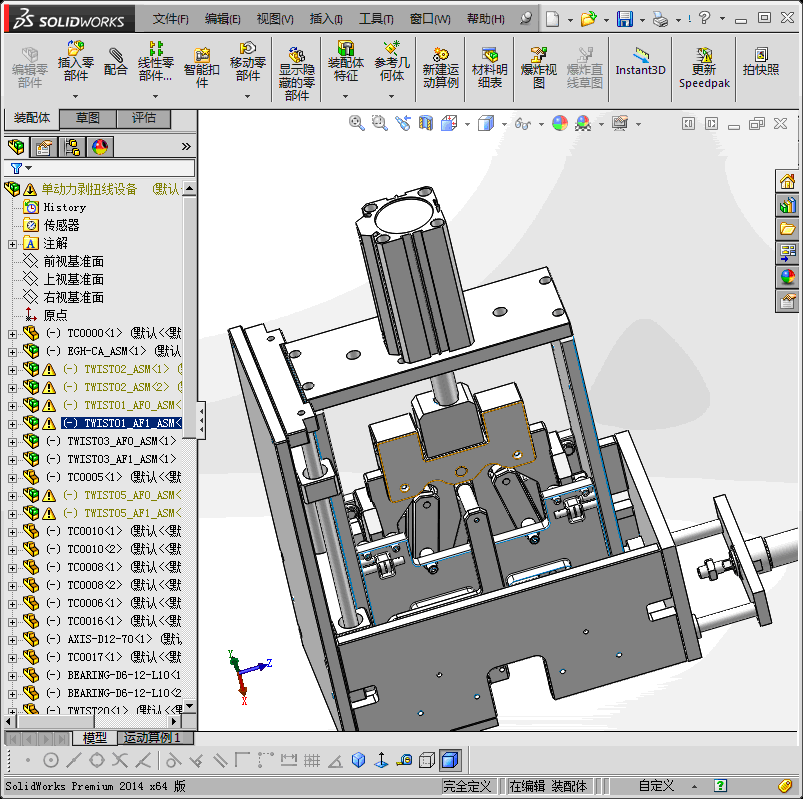Screen dimensions: 803x799
Task: Click Edit Appearance color ball icon
Action: tap(560, 123)
